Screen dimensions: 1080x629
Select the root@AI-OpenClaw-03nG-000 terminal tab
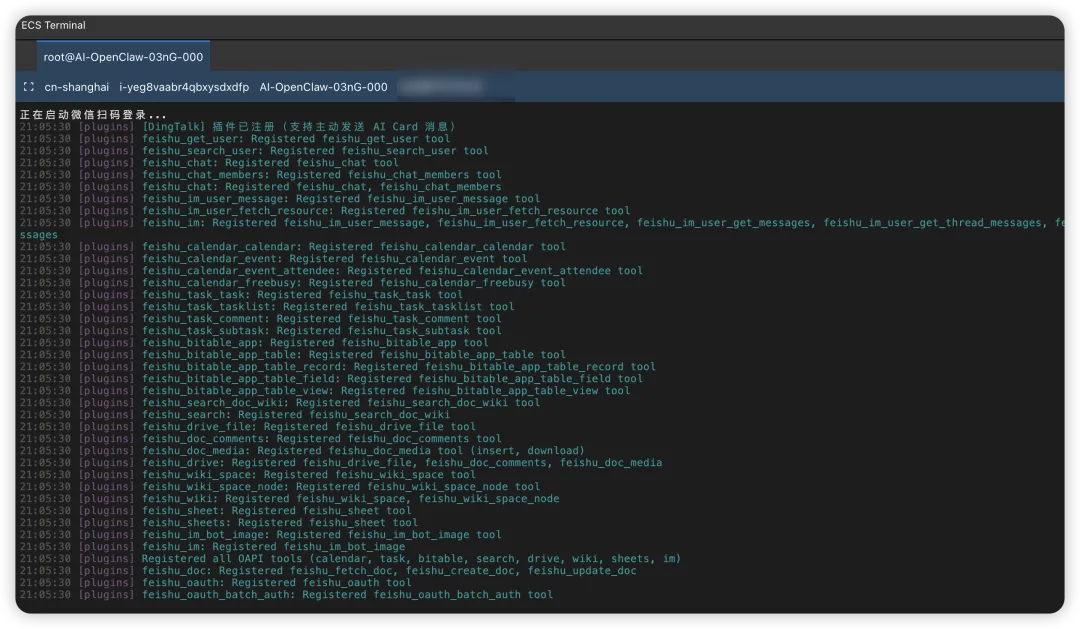[x=123, y=56]
